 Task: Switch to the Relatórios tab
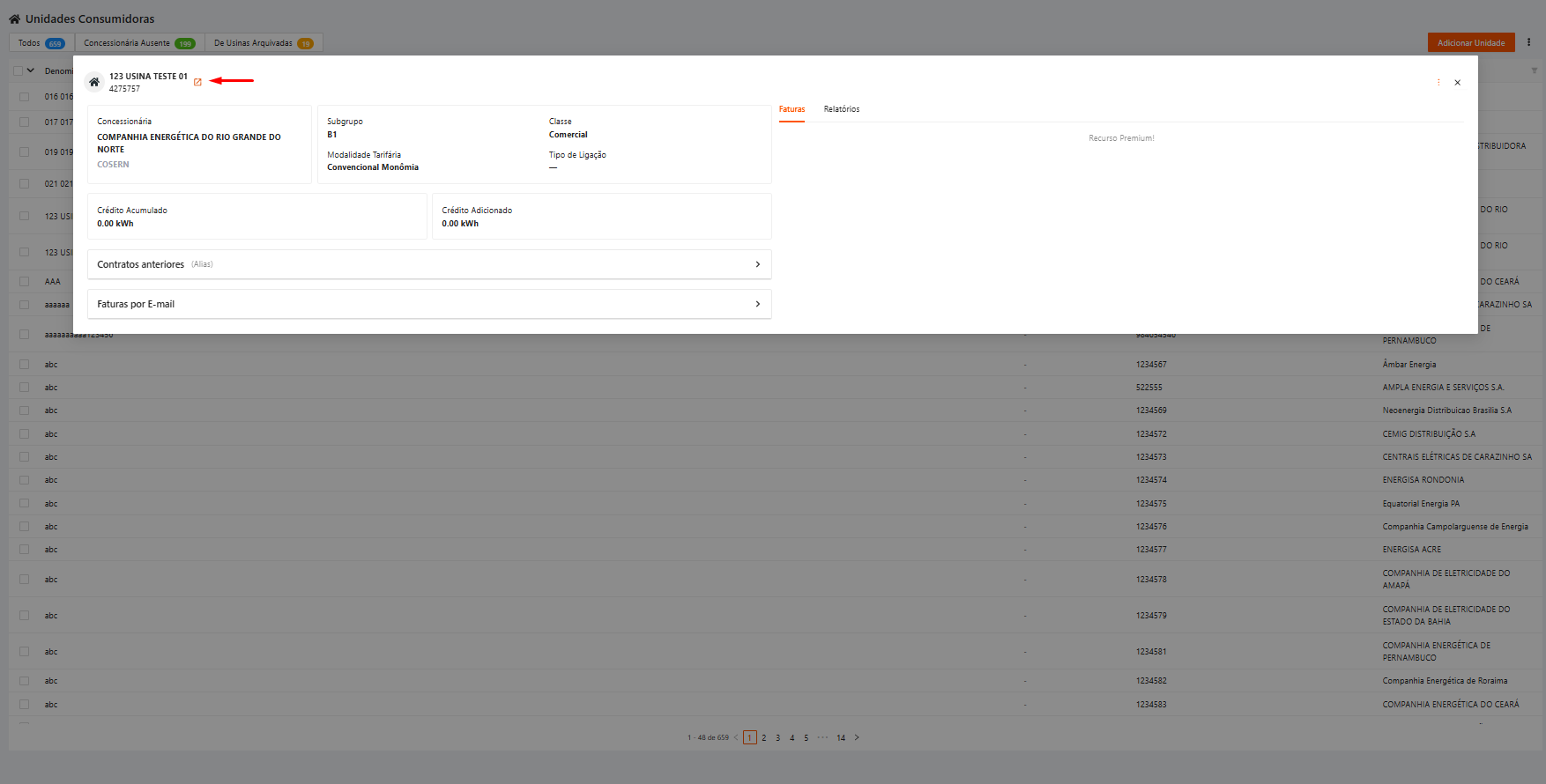pos(841,109)
